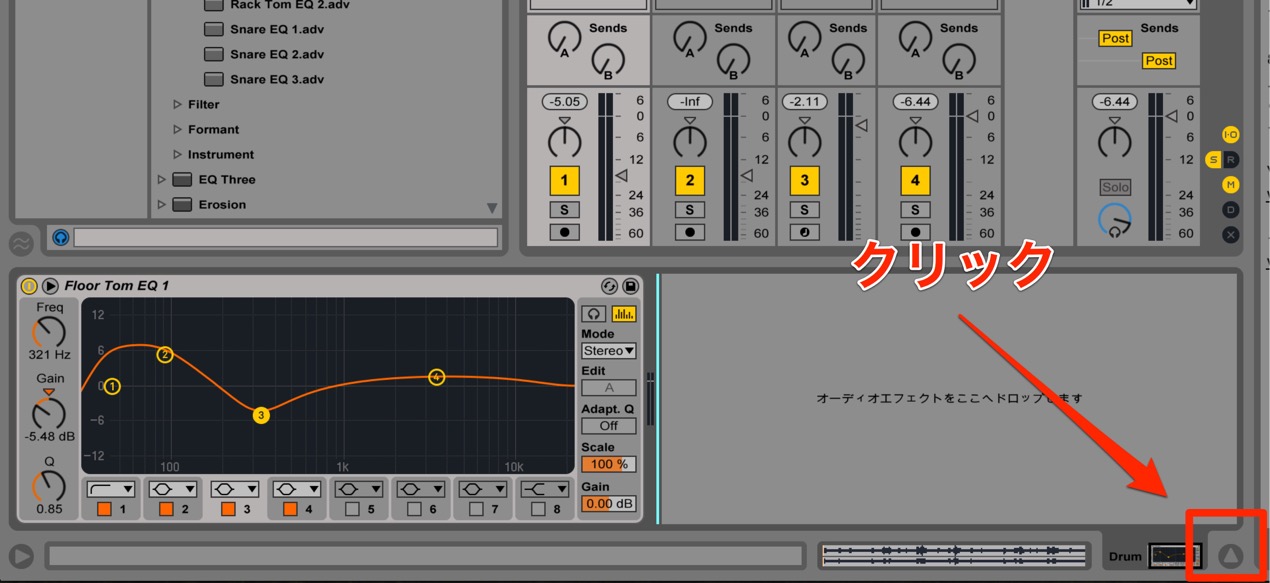Toggle the Detail View triangle at bottom right
This screenshot has height=583, width=1270.
pos(1231,556)
